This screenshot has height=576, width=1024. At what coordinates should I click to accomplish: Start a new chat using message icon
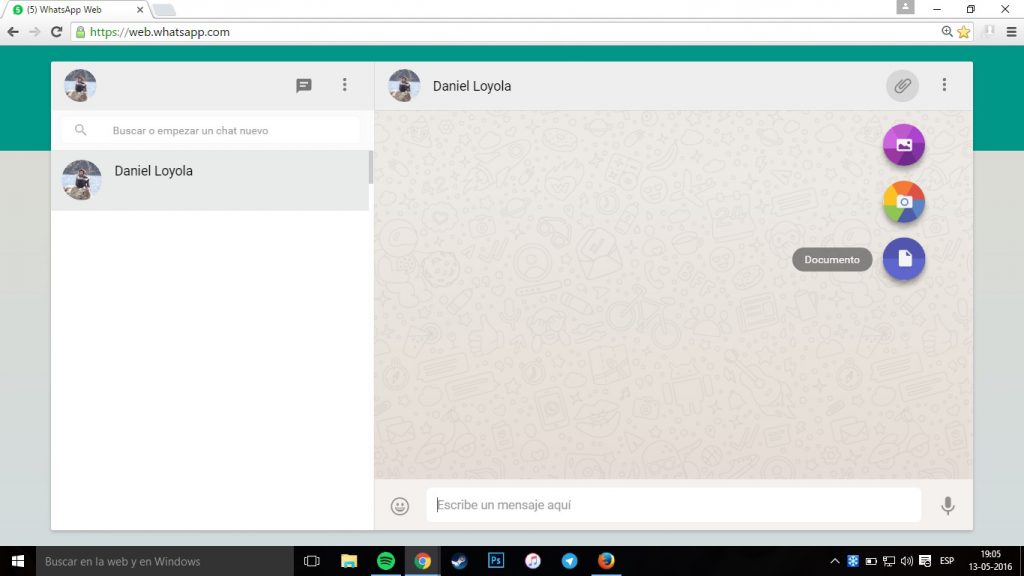tap(304, 86)
